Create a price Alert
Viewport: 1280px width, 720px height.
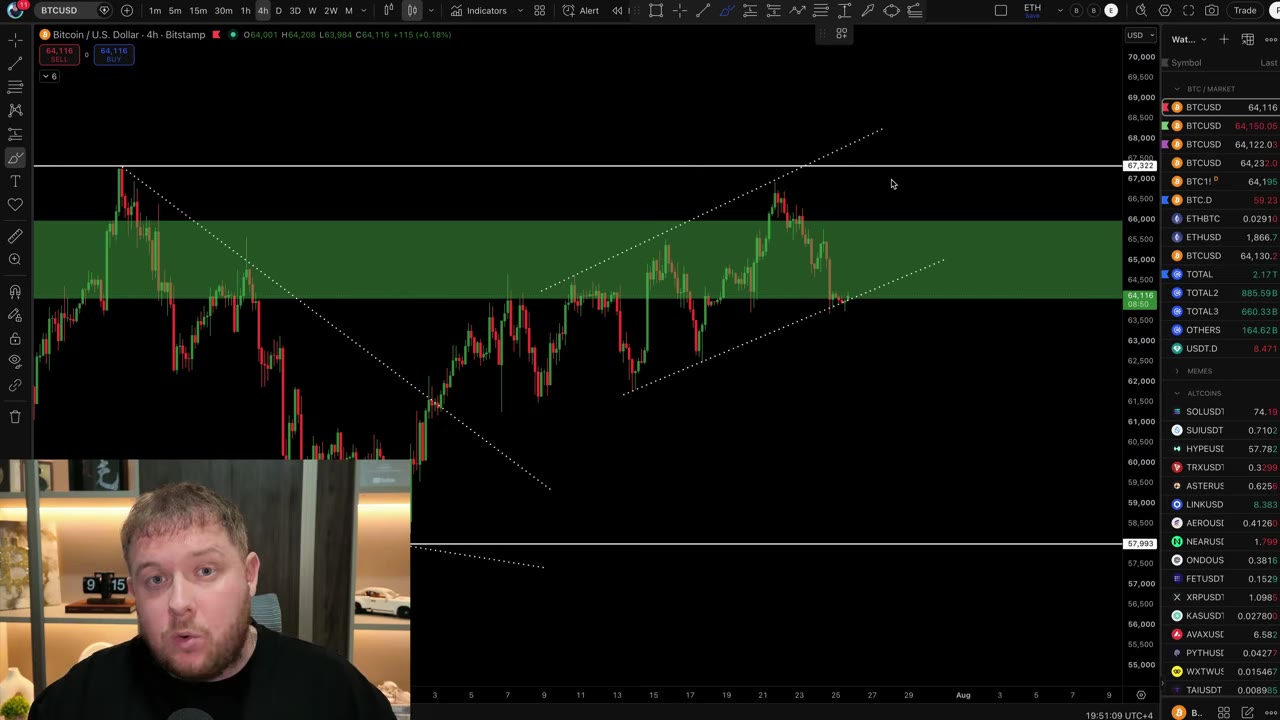tap(581, 11)
